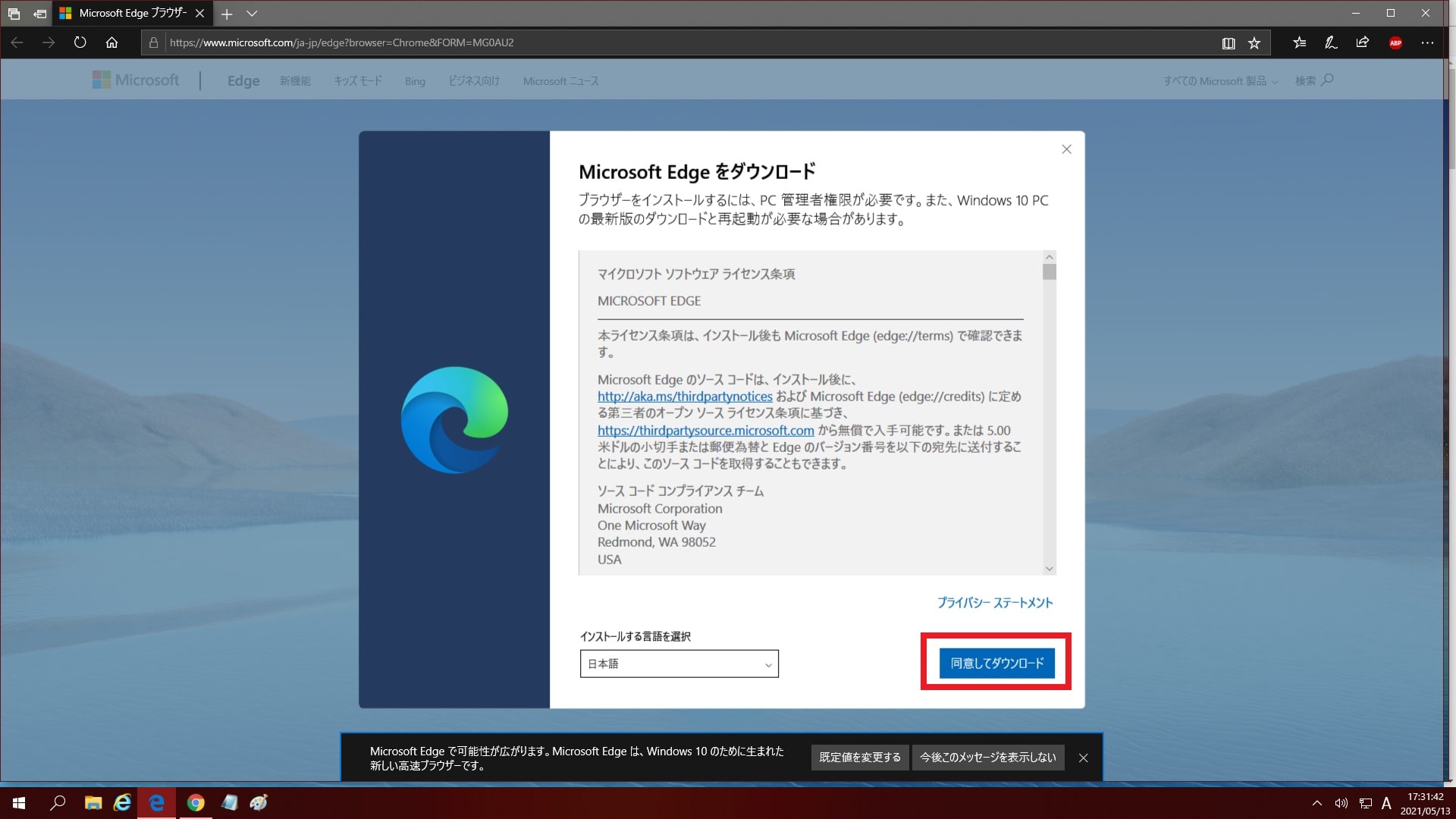Select the MICROSOFT EDGE license heading

pos(649,301)
